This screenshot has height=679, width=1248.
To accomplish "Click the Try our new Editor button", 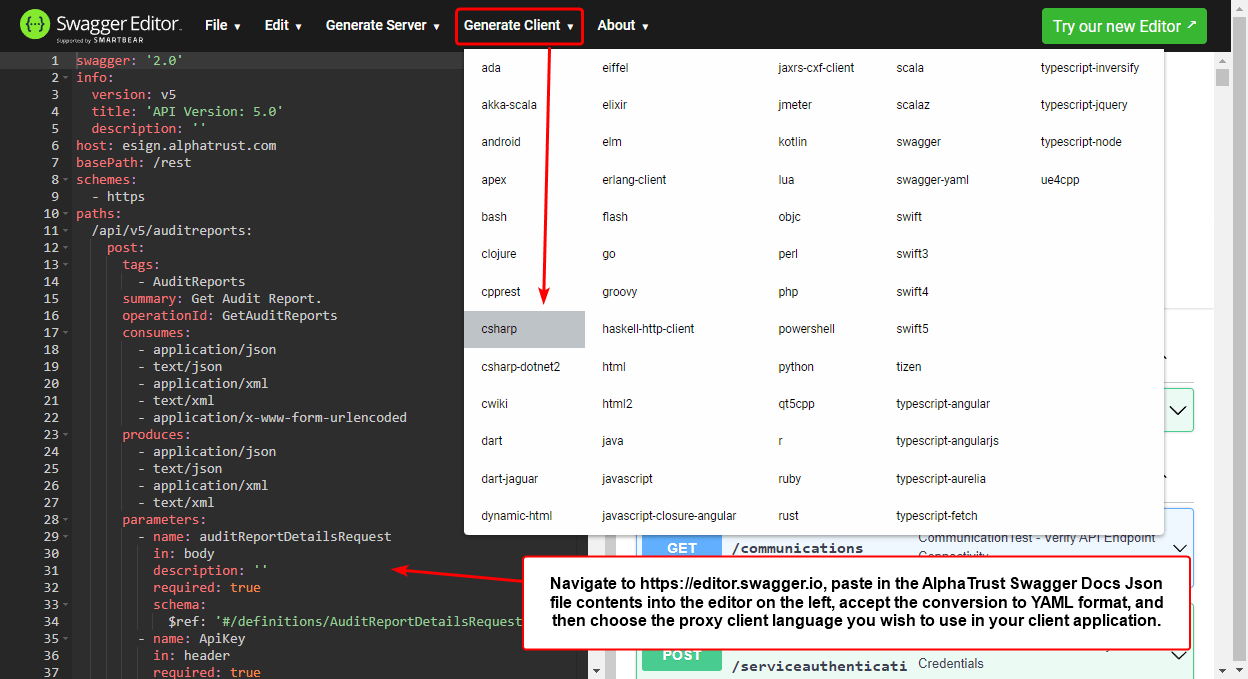I will (x=1124, y=26).
